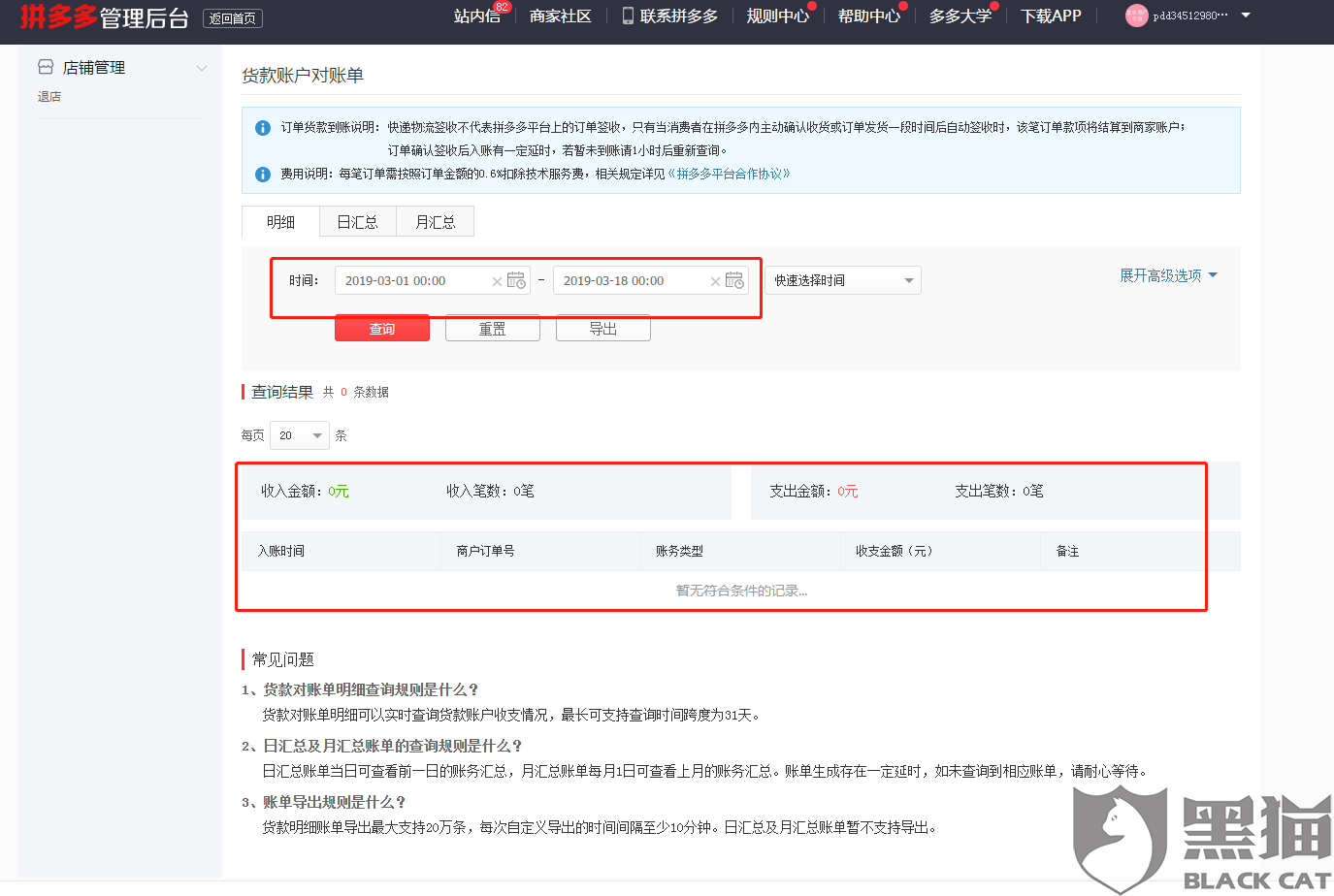Open the 快速选择时间 dropdown

843,280
